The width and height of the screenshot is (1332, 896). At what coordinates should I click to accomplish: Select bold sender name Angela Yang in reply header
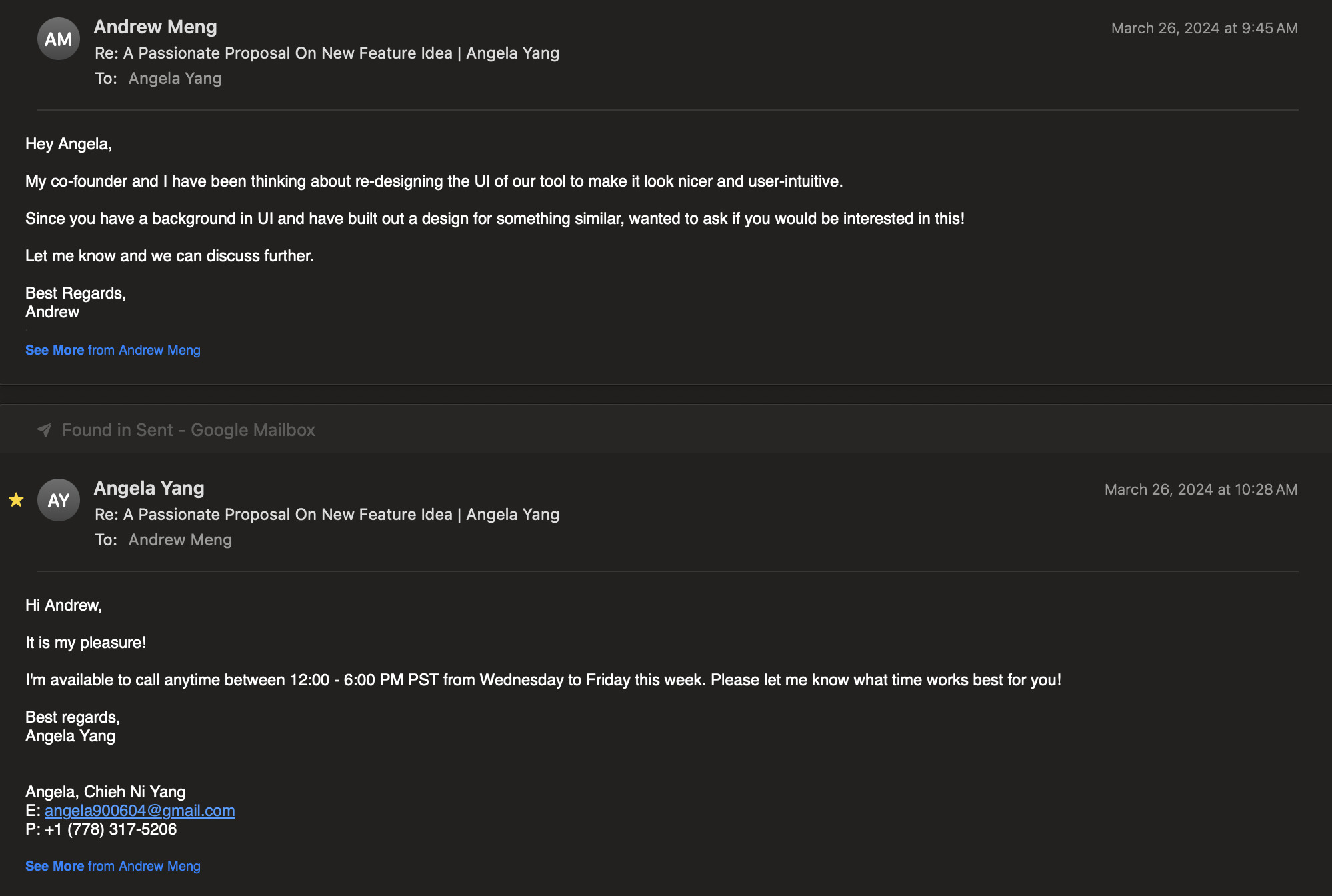pos(149,488)
